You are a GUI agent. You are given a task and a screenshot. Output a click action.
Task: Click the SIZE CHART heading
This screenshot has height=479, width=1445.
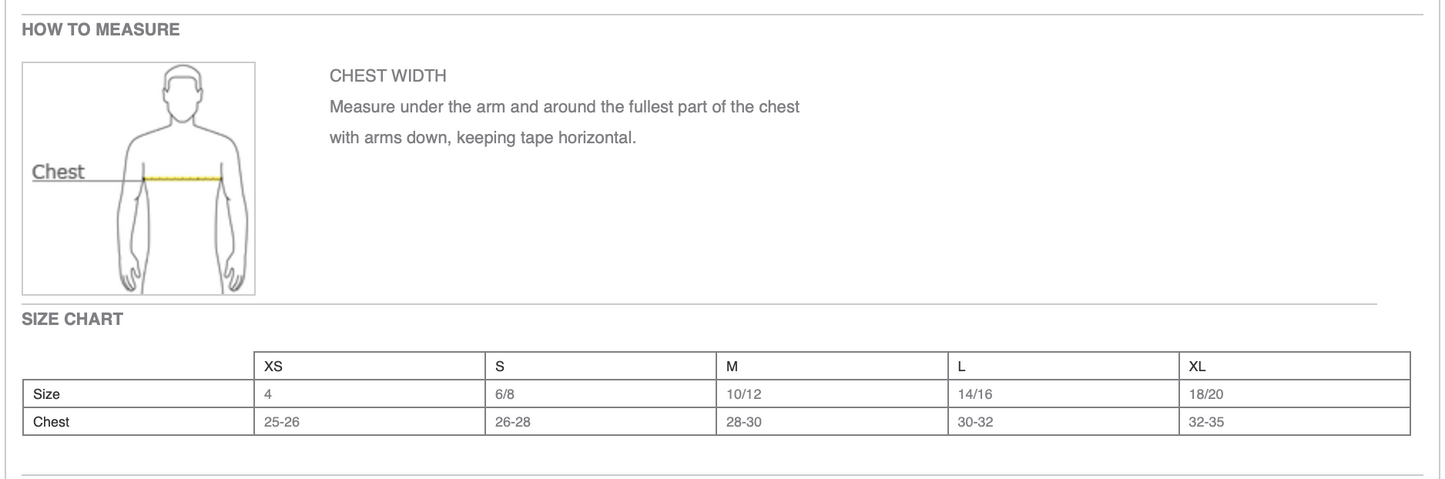point(72,319)
